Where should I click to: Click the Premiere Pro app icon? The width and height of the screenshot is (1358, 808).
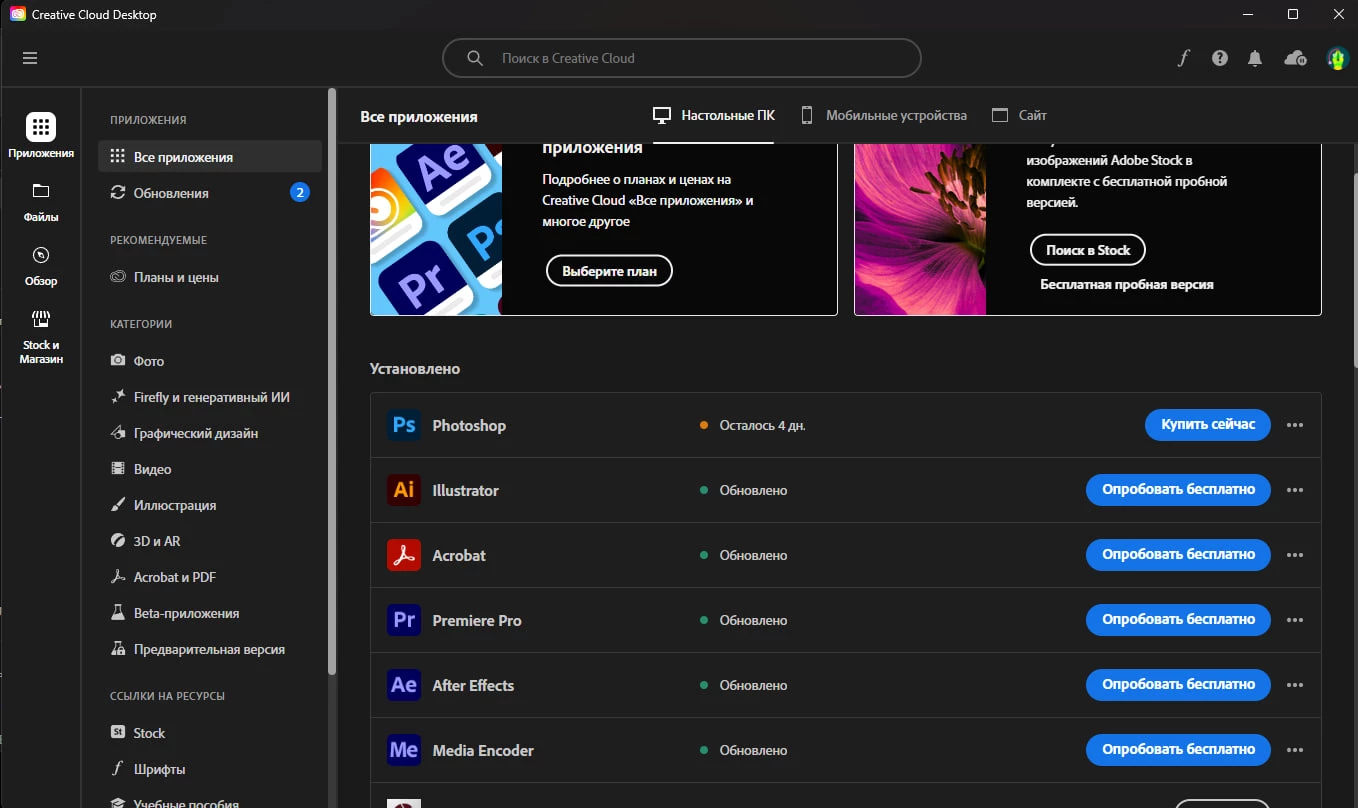click(404, 620)
